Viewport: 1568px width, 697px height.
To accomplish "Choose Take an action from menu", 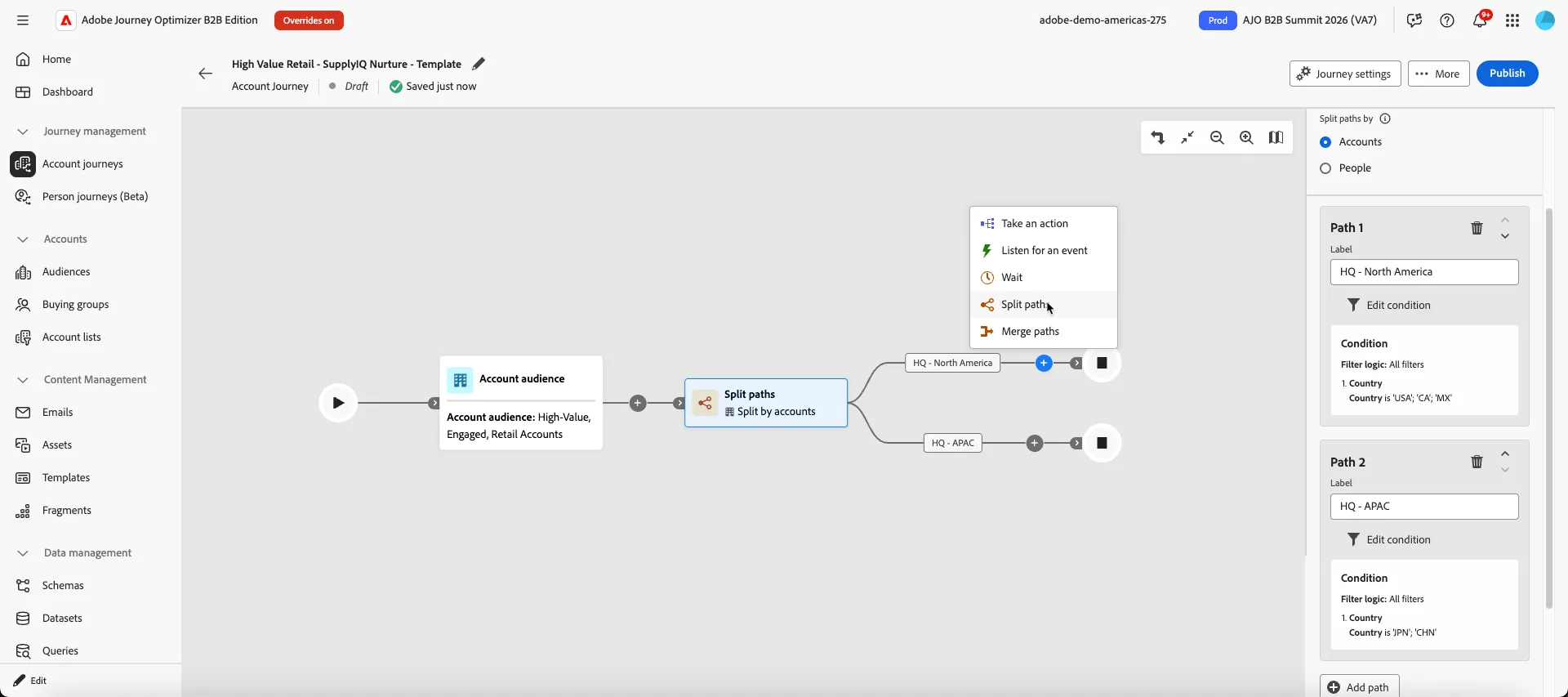I will pyautogui.click(x=1044, y=223).
